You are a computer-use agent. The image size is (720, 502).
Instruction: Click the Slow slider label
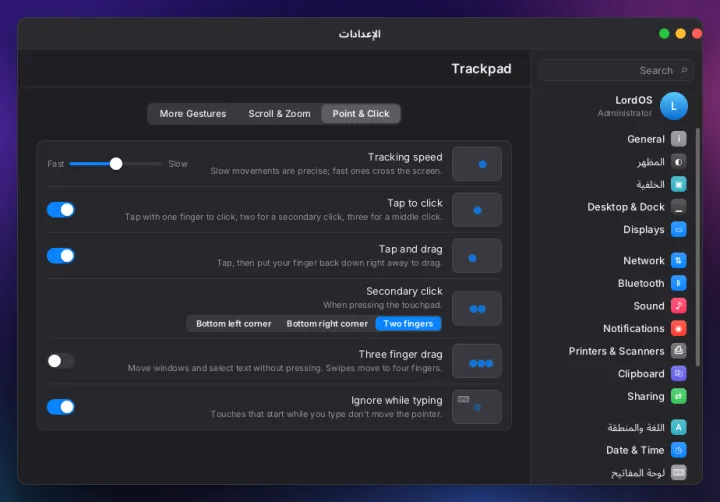point(178,164)
